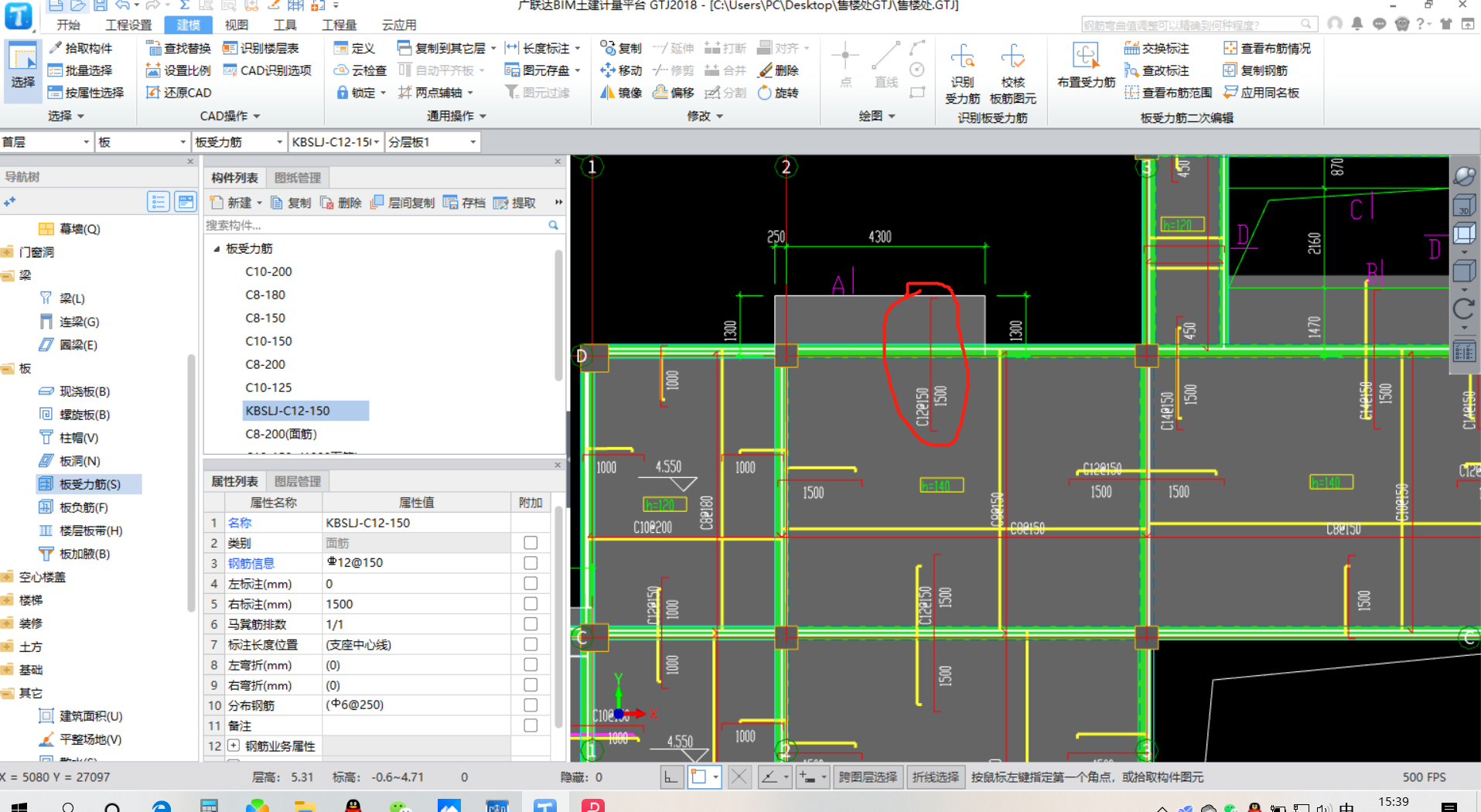Click 查看布筋范围 view rebar range
This screenshot has width=1481, height=812.
pyautogui.click(x=1168, y=93)
